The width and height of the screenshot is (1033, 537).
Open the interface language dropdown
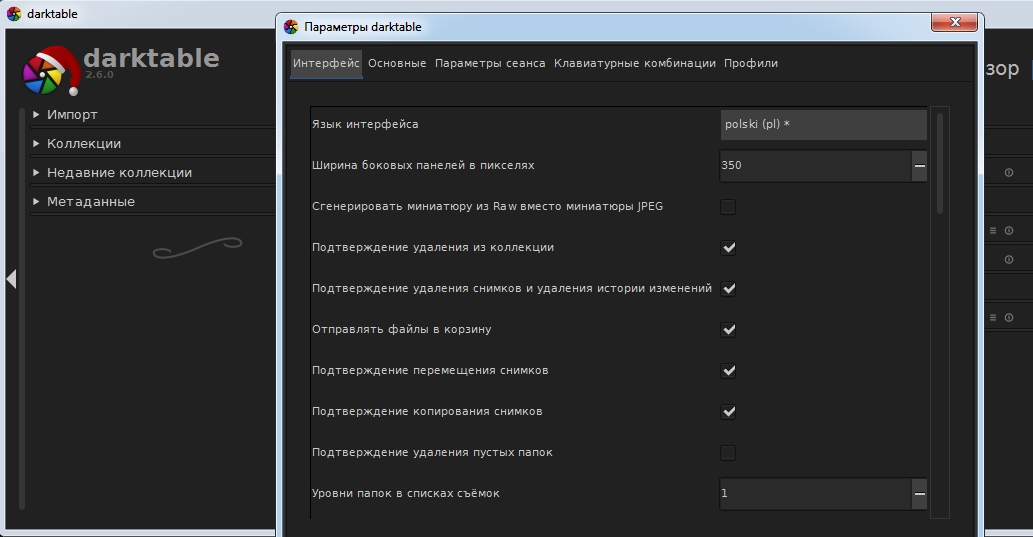822,125
